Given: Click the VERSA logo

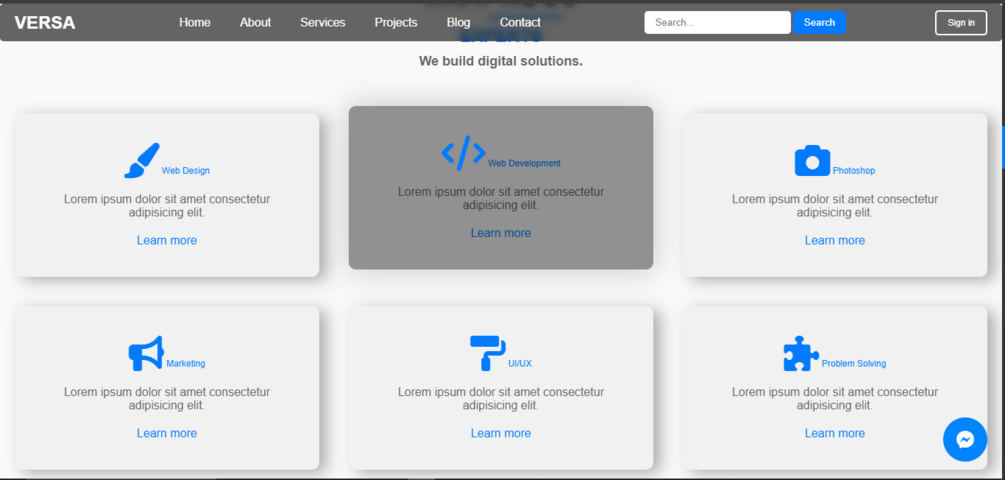Looking at the screenshot, I should 45,22.
